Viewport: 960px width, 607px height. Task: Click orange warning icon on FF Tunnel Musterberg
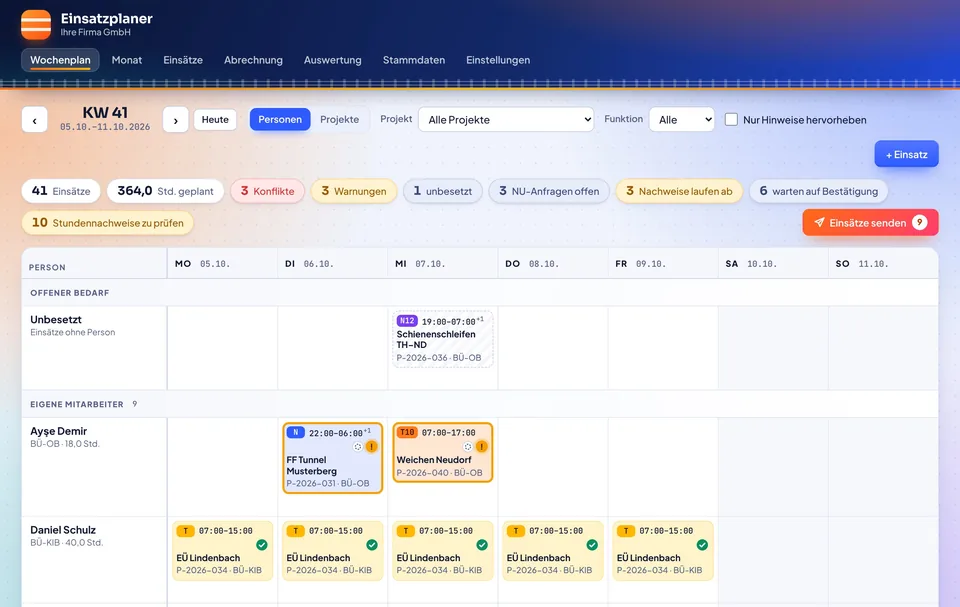(x=372, y=447)
